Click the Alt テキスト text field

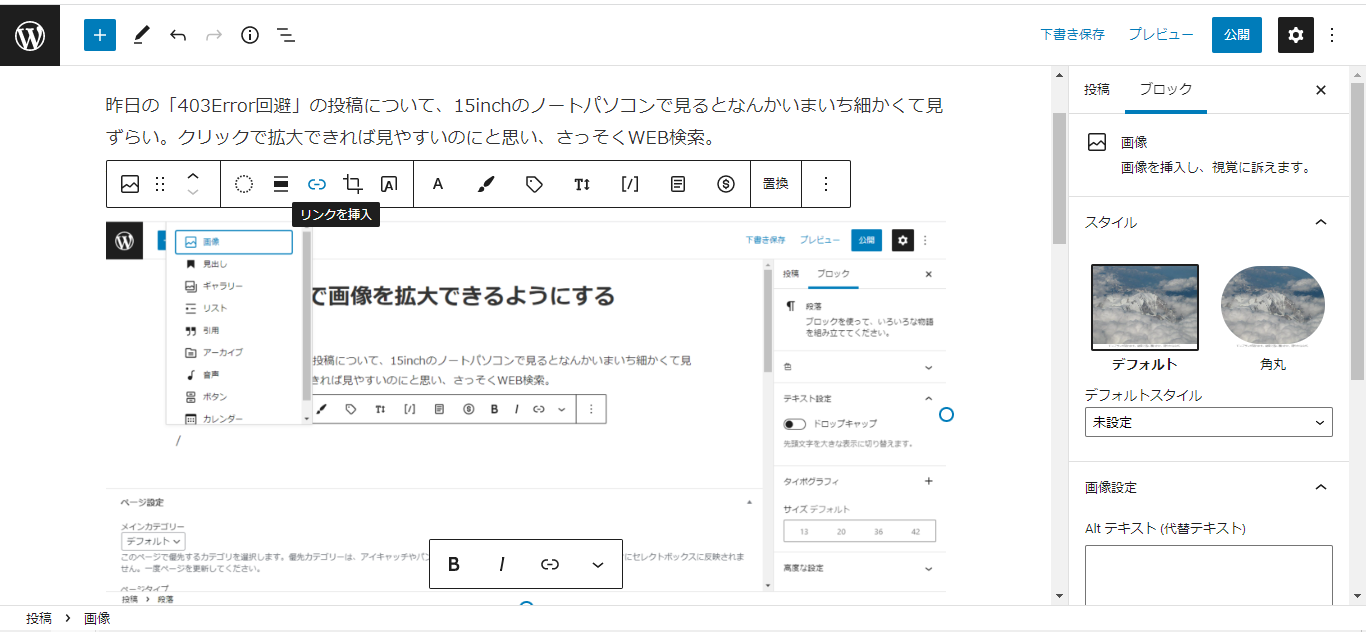pos(1208,574)
